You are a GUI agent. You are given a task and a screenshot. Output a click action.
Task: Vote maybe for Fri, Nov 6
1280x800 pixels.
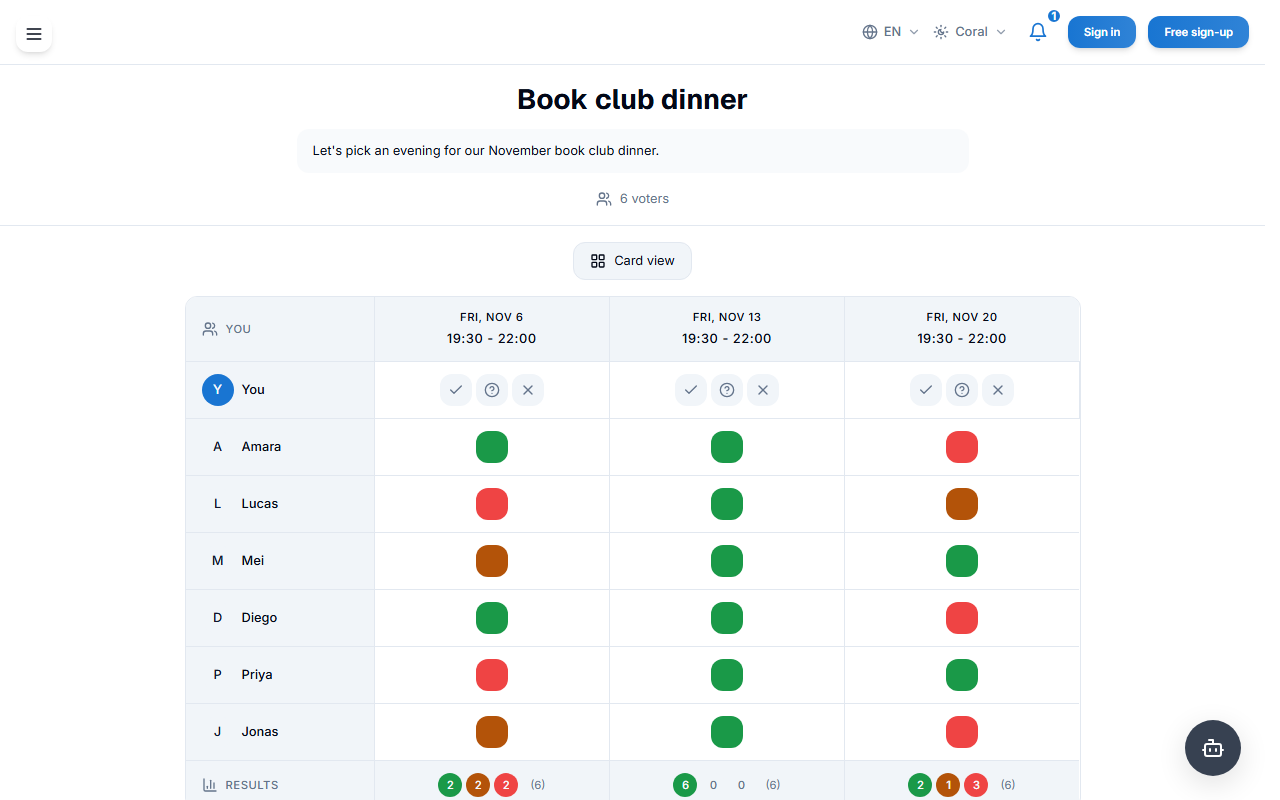point(492,390)
